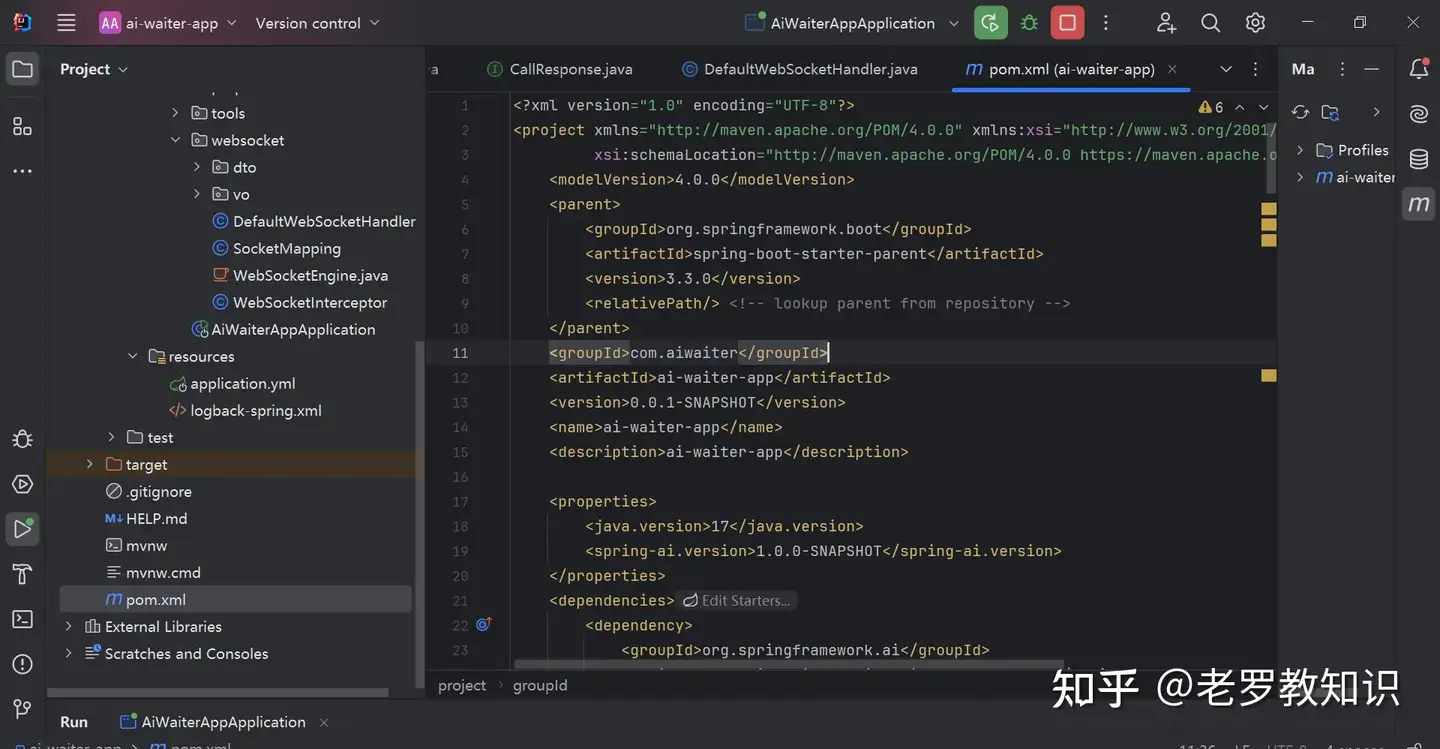
Task: Start debugging with the bug icon
Action: click(1029, 23)
